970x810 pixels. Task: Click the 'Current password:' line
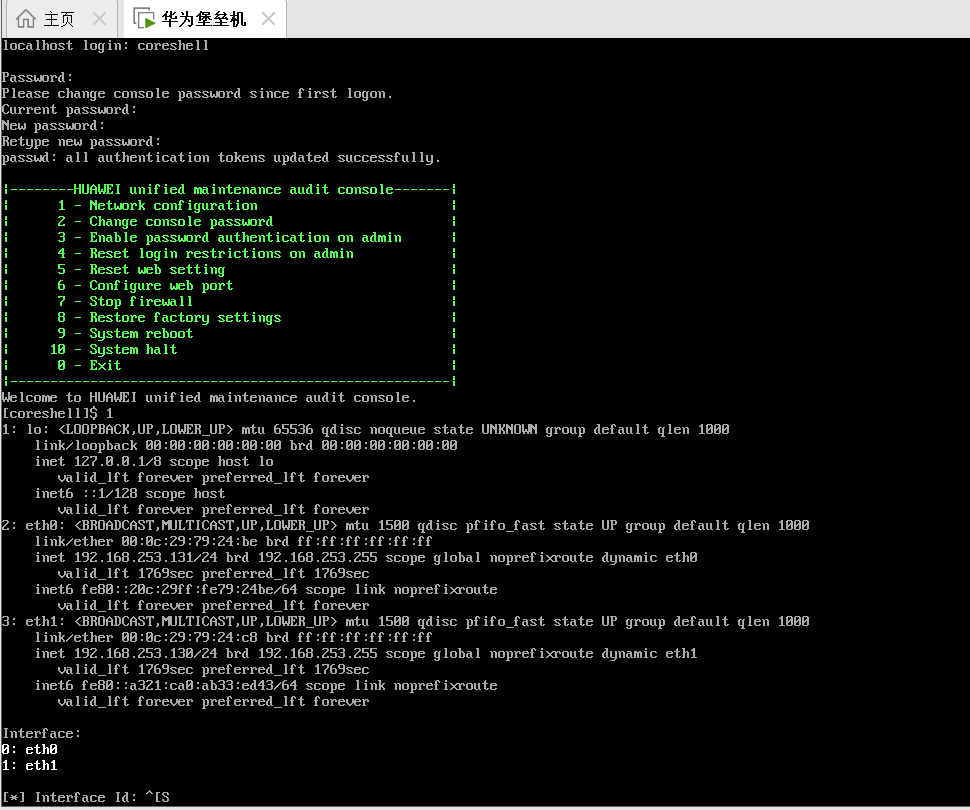69,110
